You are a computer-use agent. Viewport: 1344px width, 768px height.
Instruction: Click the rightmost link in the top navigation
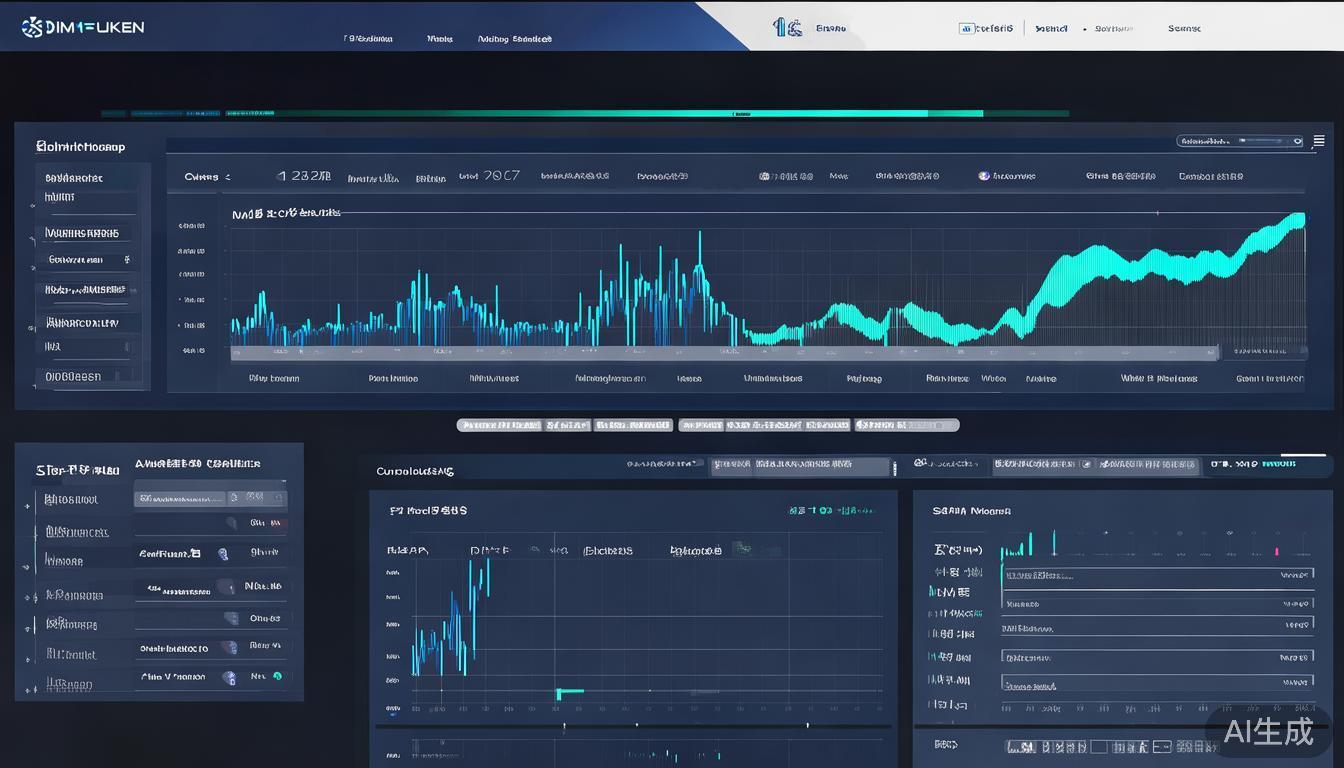point(1184,29)
